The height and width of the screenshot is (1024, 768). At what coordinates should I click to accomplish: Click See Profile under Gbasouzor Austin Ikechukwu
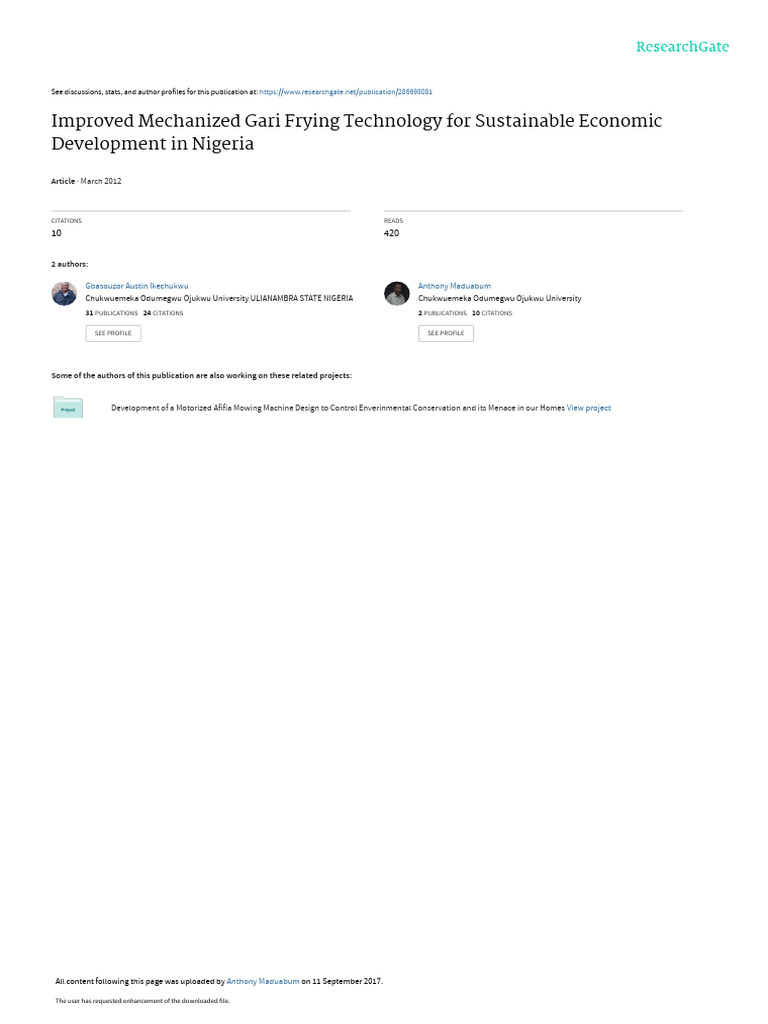(113, 333)
